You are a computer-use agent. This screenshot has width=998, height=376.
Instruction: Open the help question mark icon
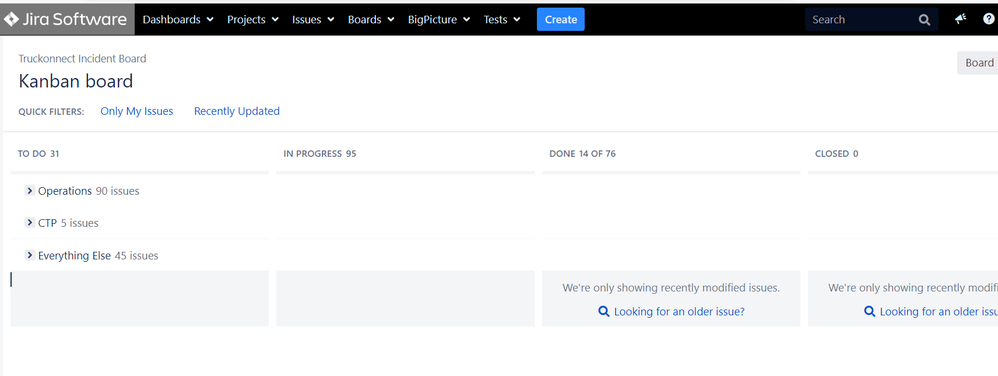click(988, 19)
